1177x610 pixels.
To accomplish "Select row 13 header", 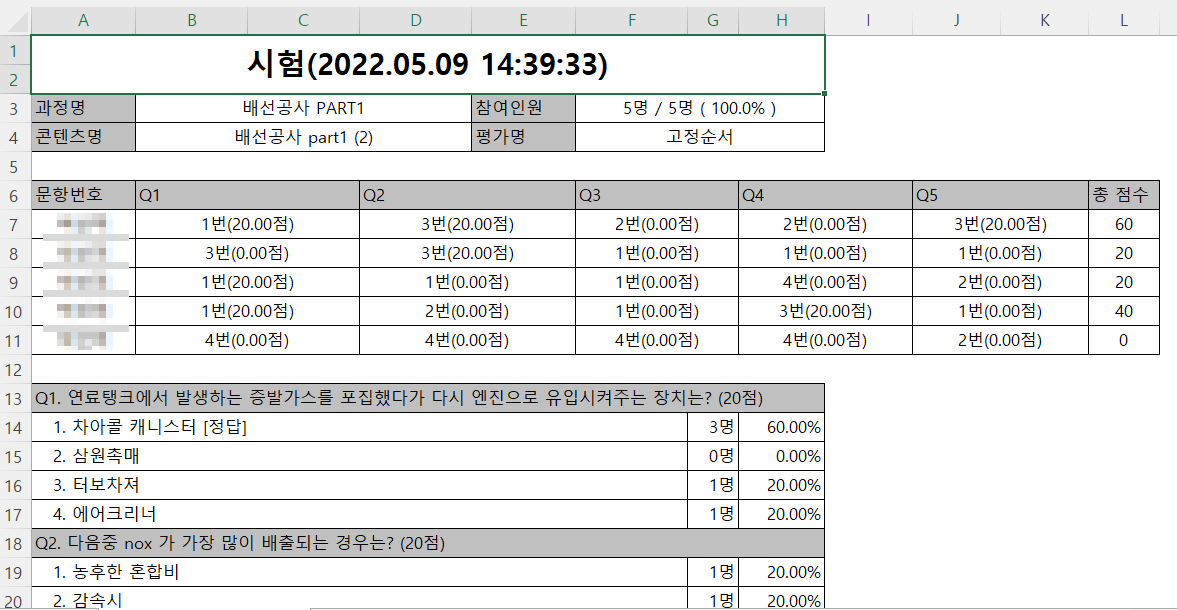I will tap(15, 398).
